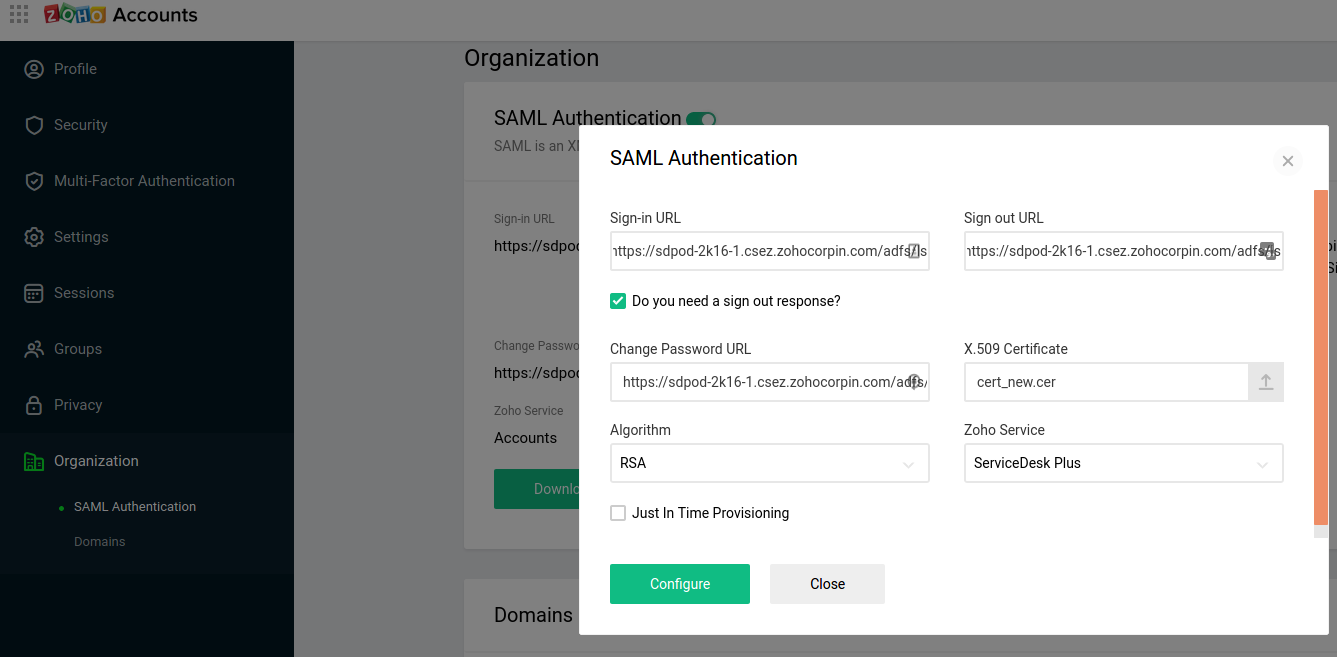Click the Groups people icon
Viewport: 1337px width, 657px height.
[34, 349]
